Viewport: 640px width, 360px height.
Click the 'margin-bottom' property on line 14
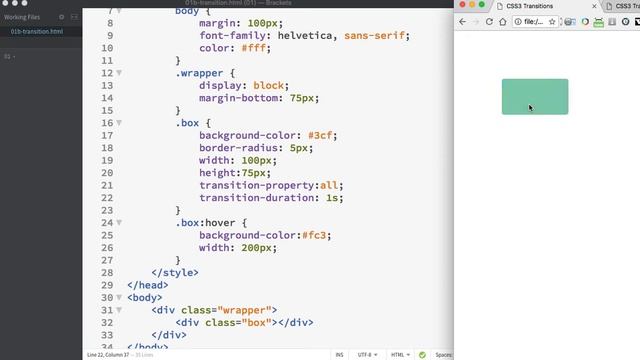[x=238, y=98]
